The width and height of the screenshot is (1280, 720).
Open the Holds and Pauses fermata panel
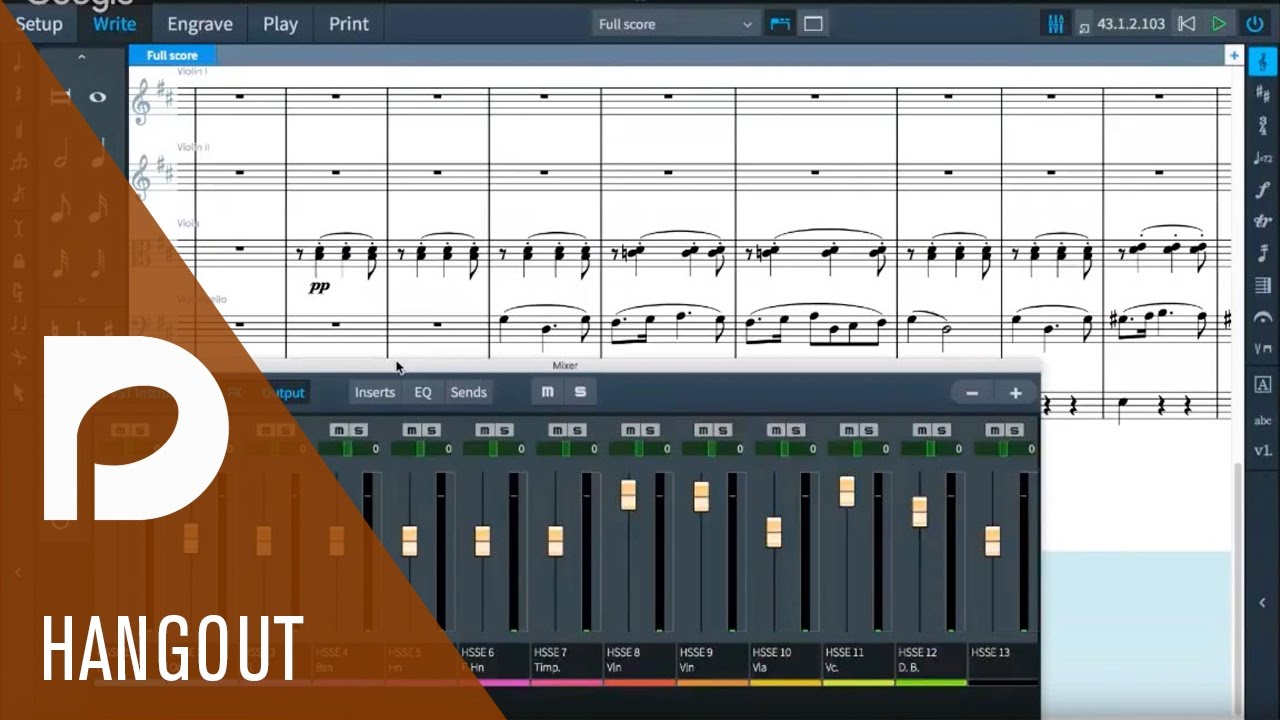click(x=1263, y=318)
